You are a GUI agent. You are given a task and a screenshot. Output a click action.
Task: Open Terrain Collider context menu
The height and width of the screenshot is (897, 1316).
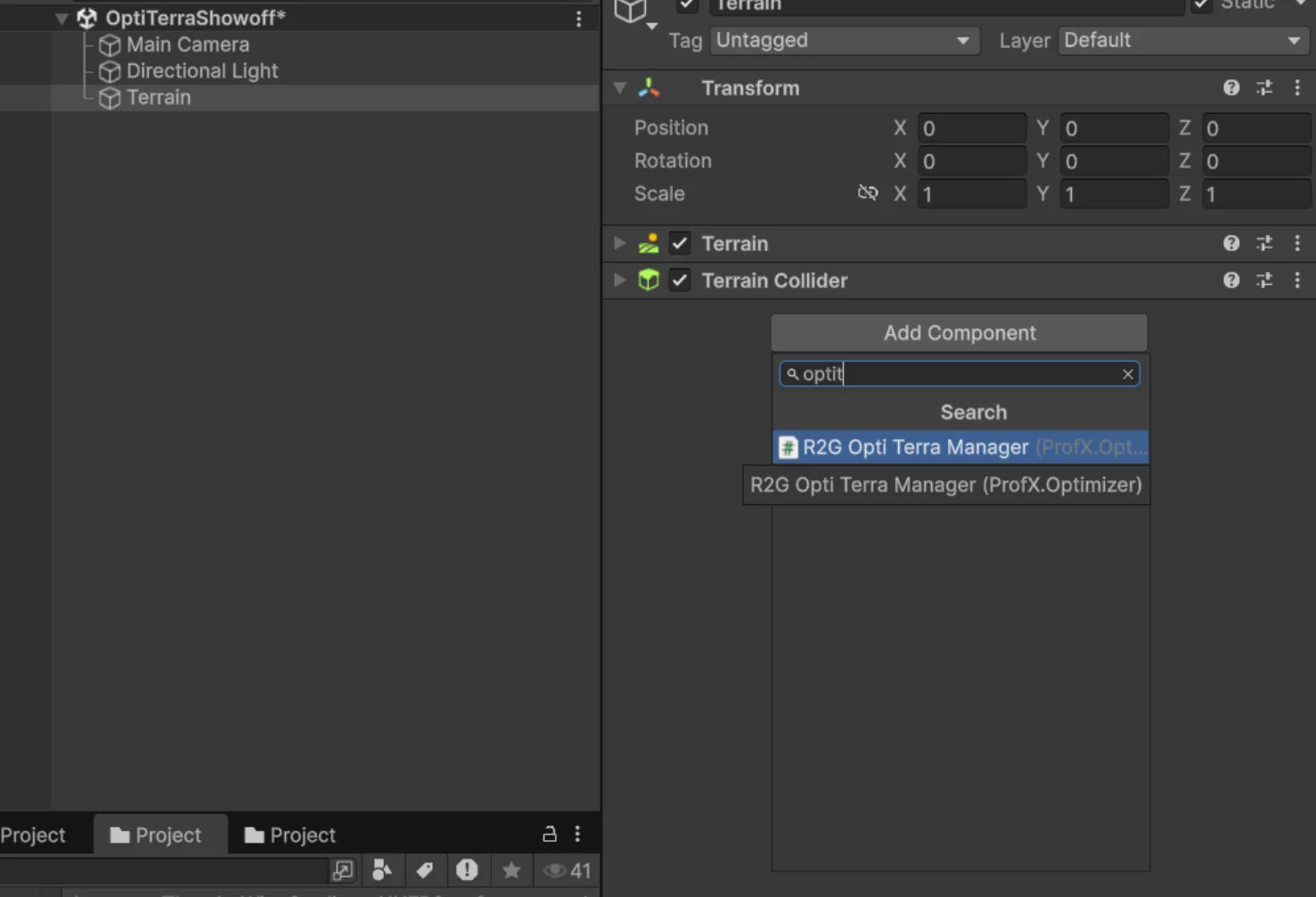pyautogui.click(x=1297, y=281)
